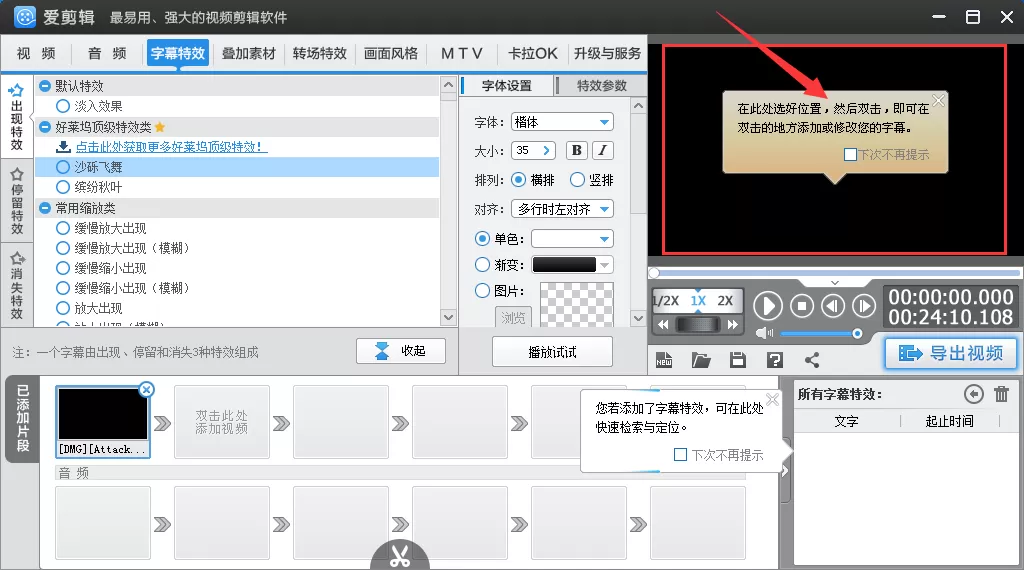Click the 收起 collapse button
The image size is (1024, 570).
[401, 351]
